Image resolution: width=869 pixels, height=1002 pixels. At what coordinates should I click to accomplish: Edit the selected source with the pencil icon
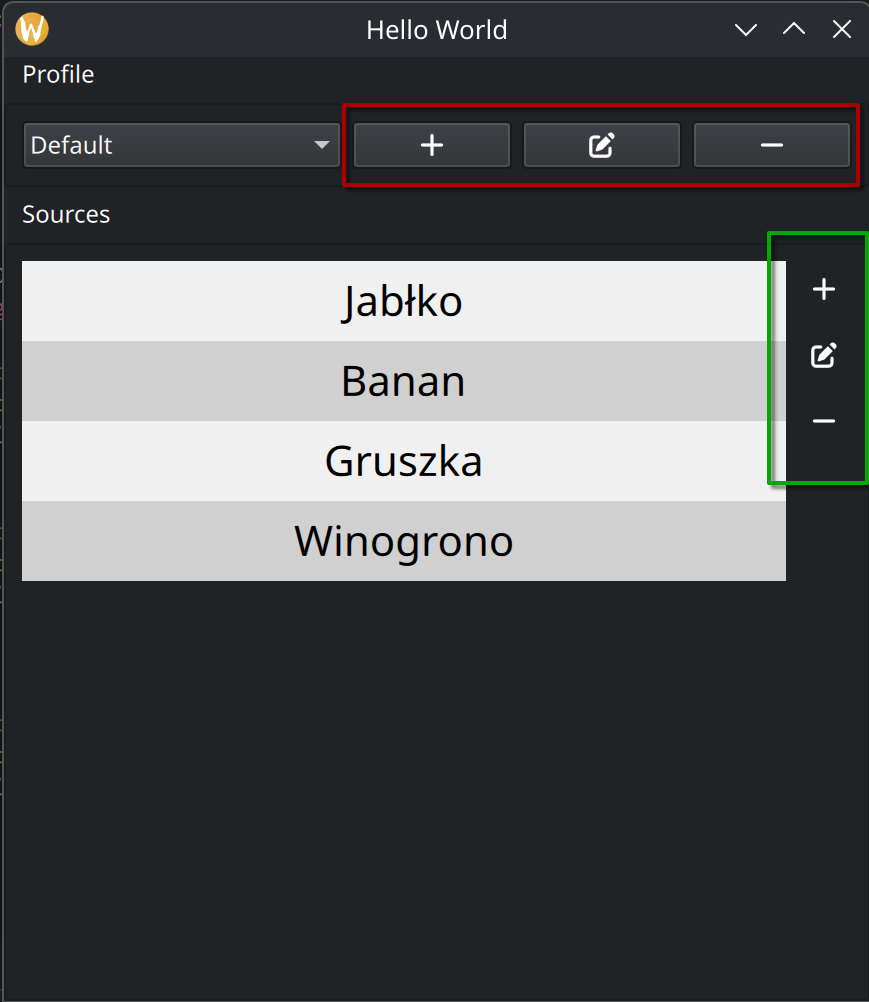[823, 355]
